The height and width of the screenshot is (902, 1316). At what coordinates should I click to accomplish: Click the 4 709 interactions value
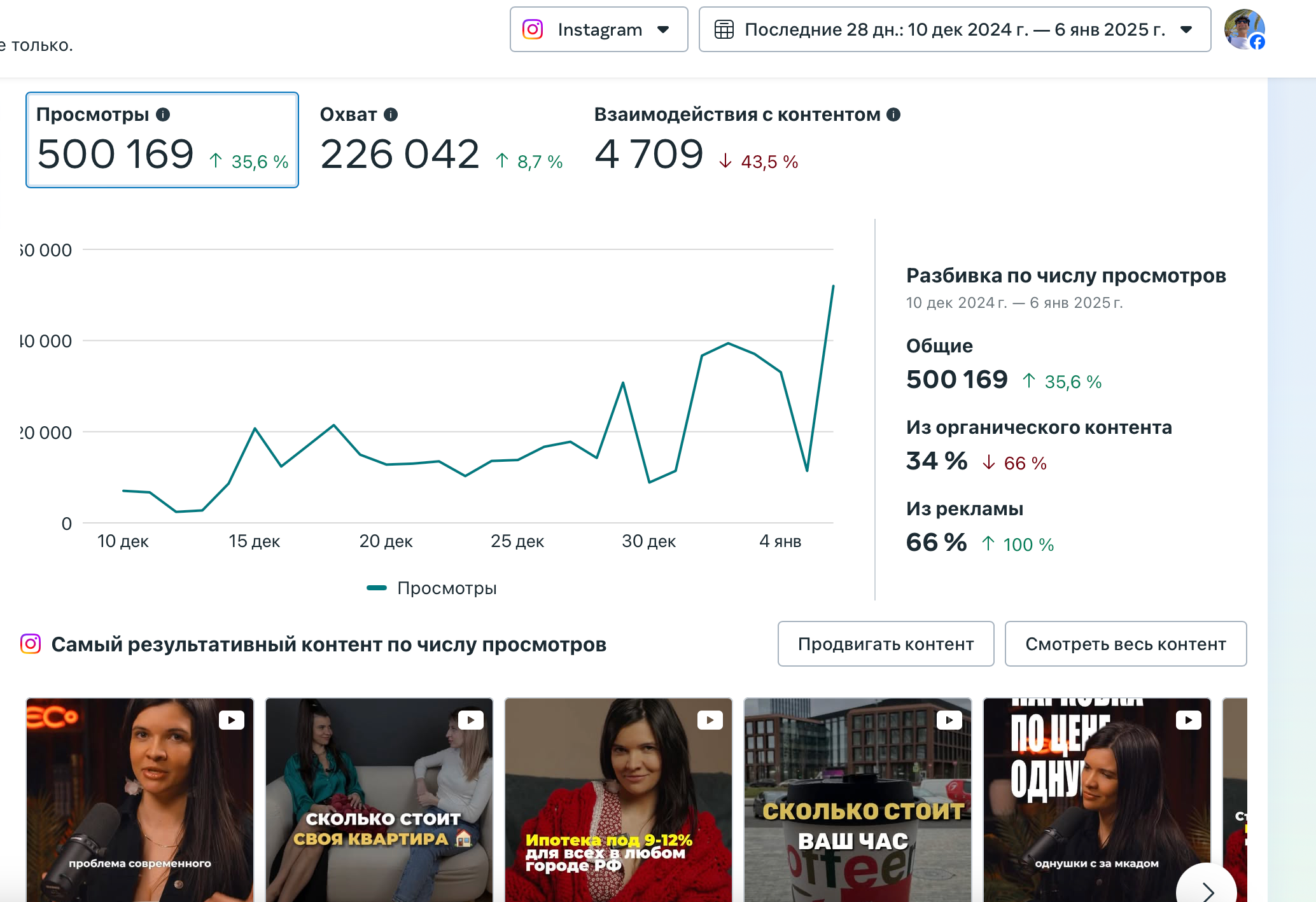click(x=649, y=155)
